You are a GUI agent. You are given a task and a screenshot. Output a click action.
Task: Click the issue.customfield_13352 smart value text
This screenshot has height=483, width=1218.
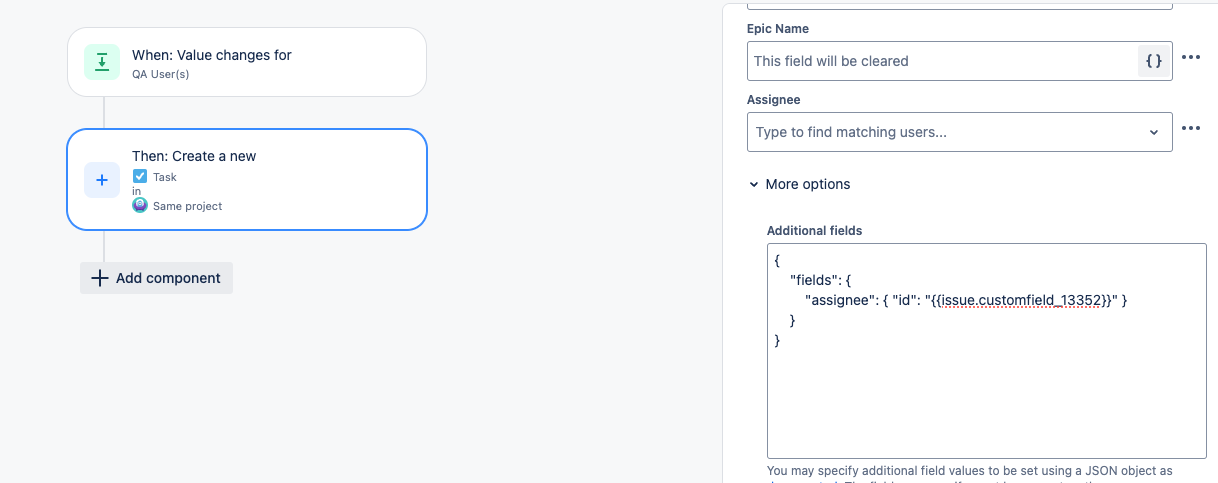(1019, 299)
